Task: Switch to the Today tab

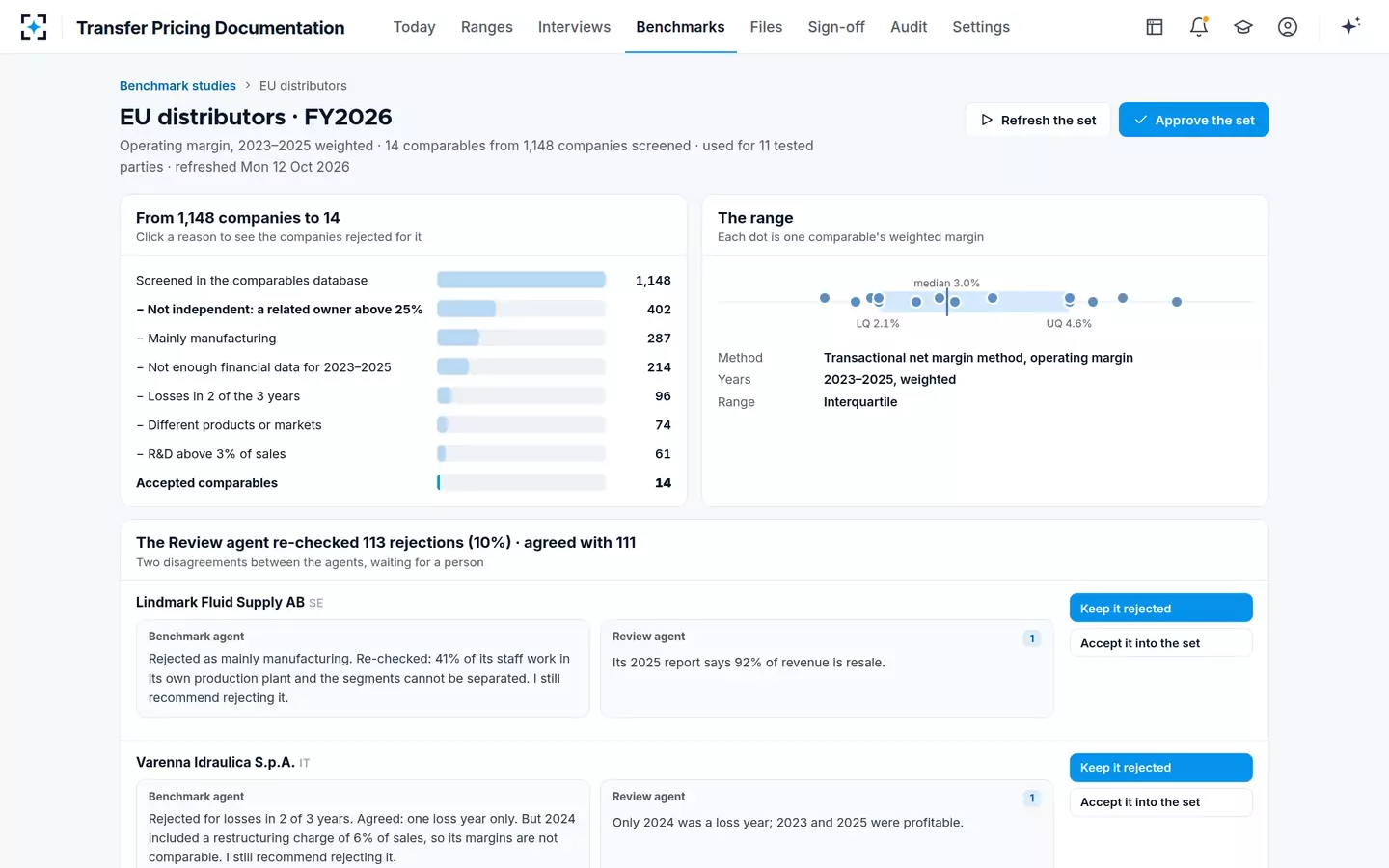Action: tap(414, 27)
